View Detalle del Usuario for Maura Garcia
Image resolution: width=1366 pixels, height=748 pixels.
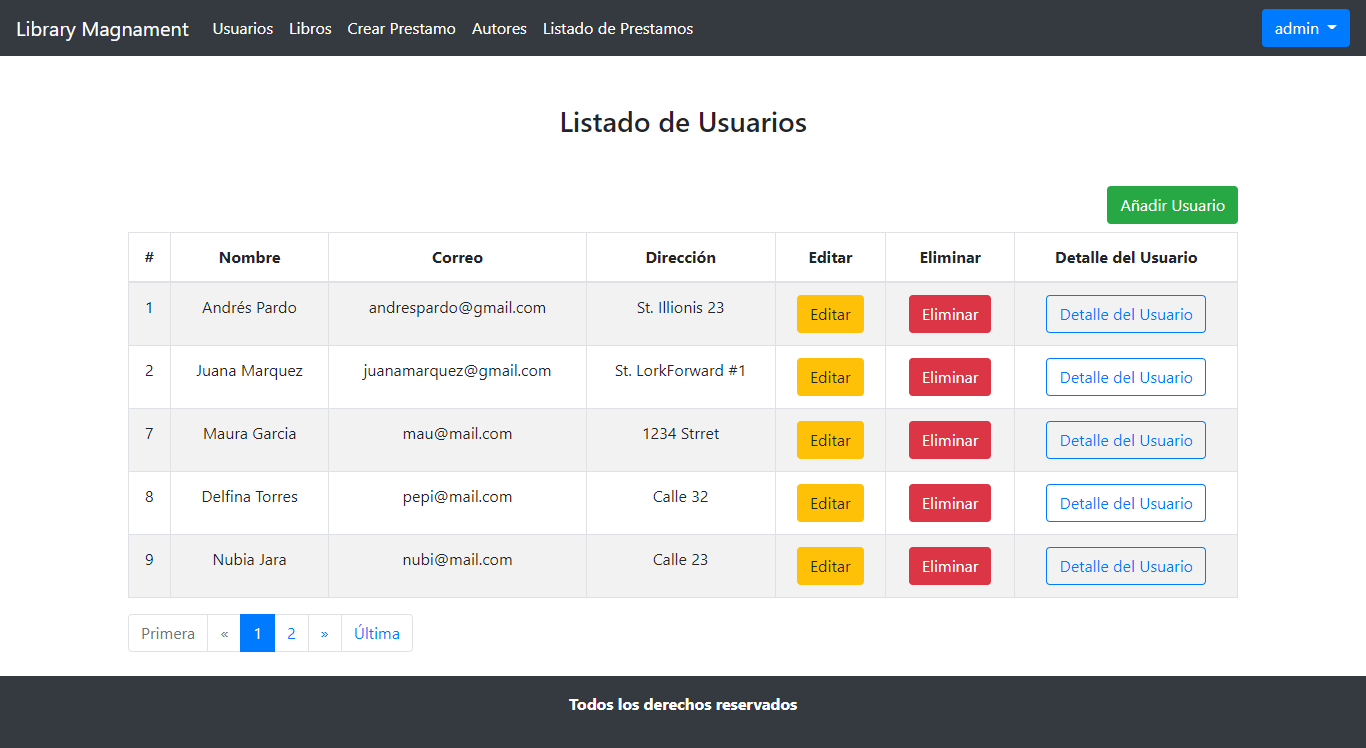coord(1126,440)
